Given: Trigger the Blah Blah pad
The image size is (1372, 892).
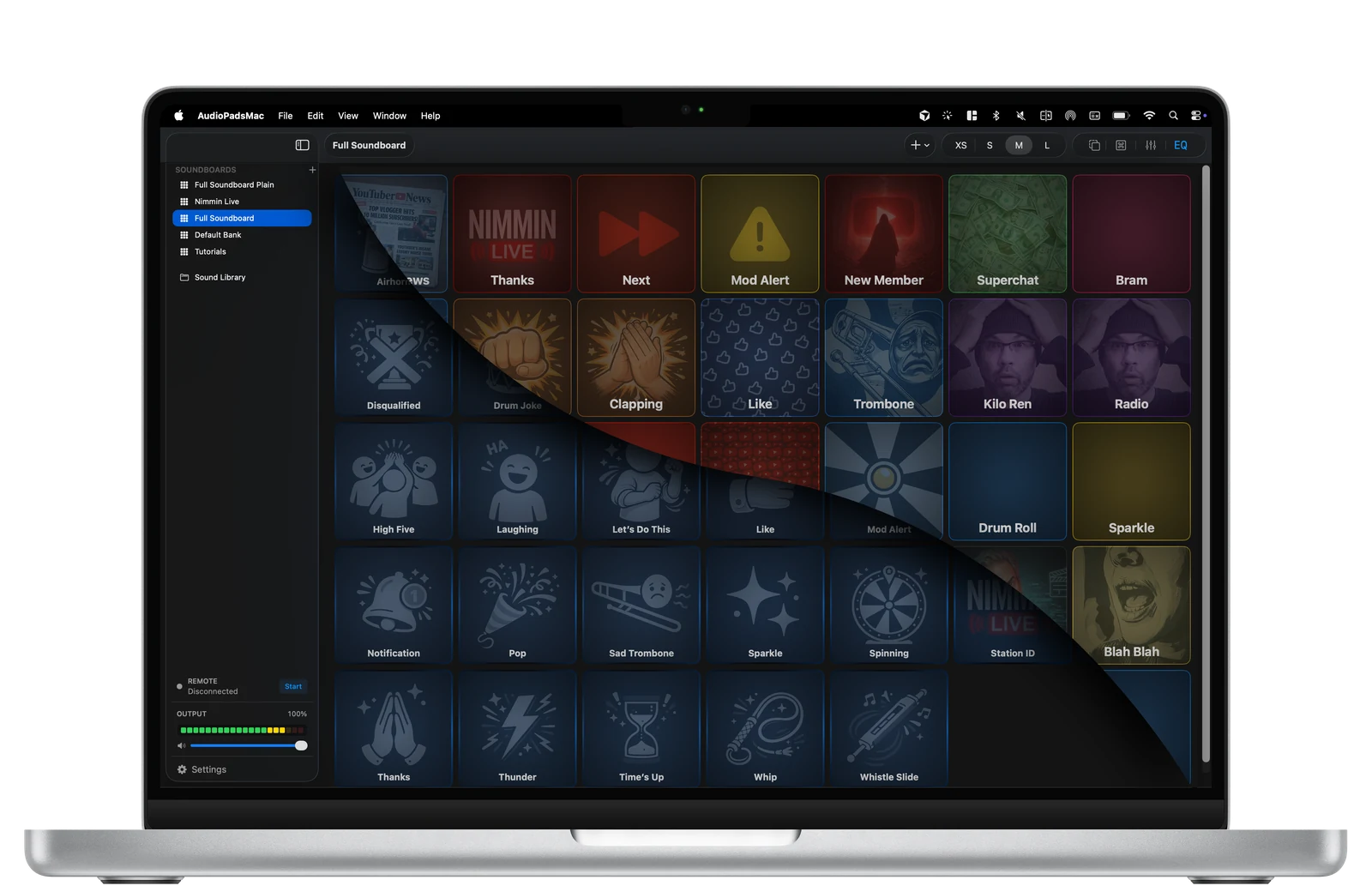Looking at the screenshot, I should (1131, 606).
